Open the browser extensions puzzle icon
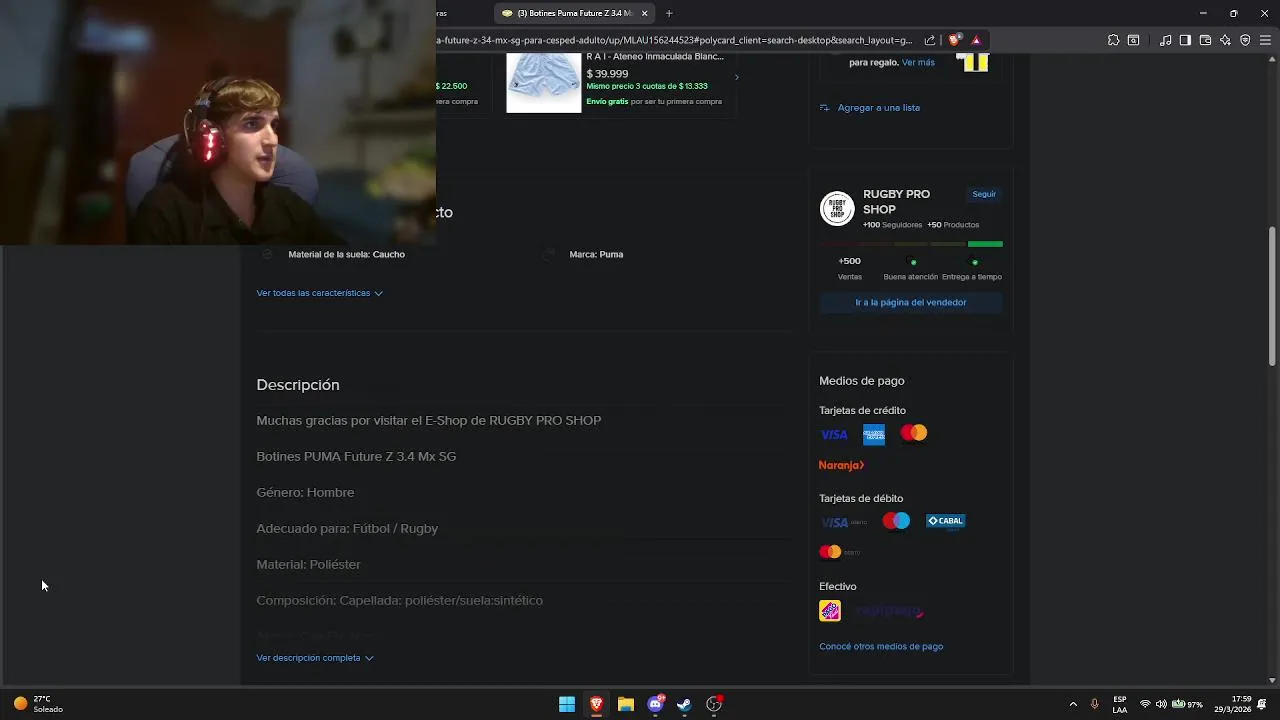The width and height of the screenshot is (1280, 720). (1113, 40)
